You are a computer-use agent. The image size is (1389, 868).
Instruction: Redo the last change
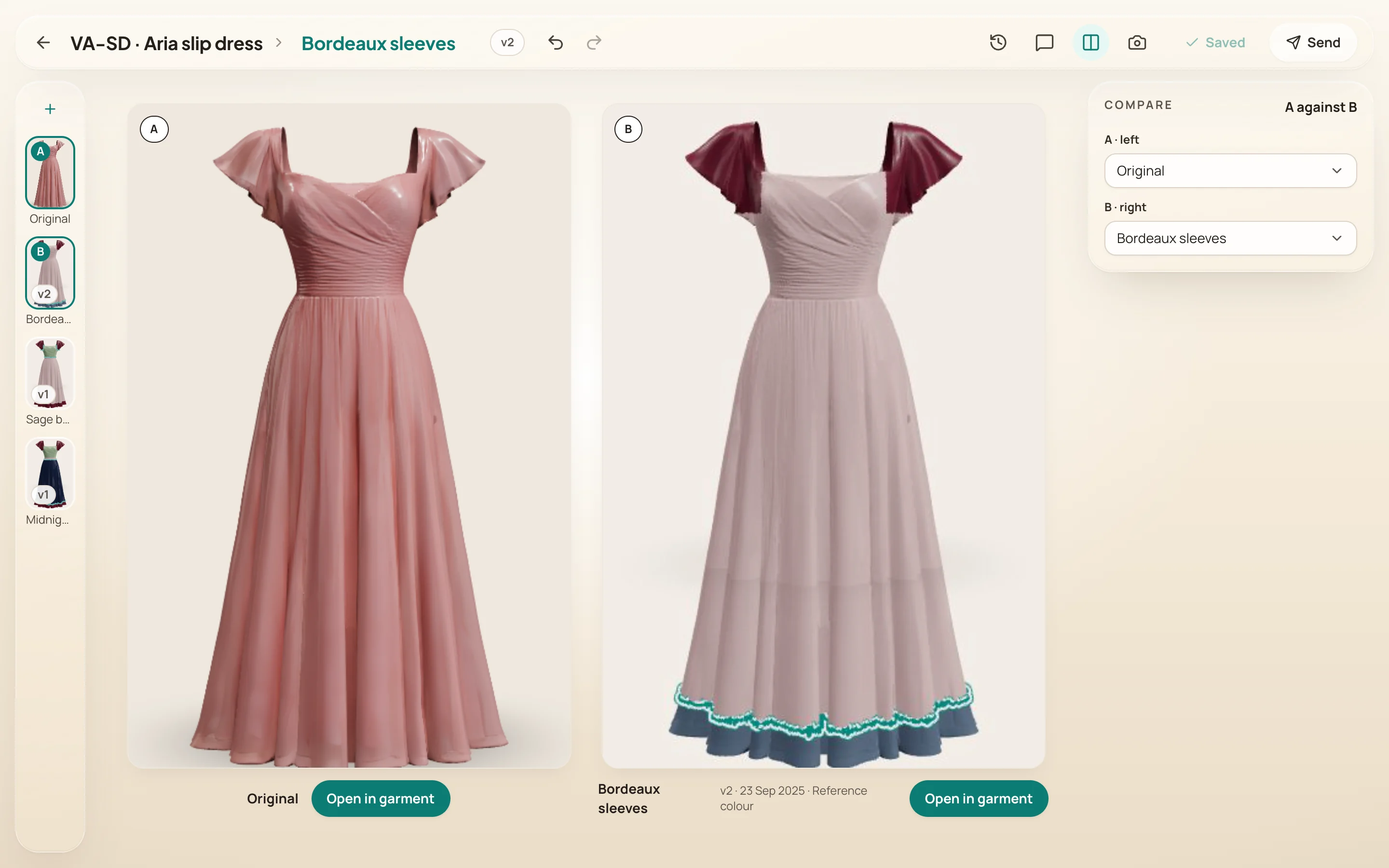click(594, 42)
